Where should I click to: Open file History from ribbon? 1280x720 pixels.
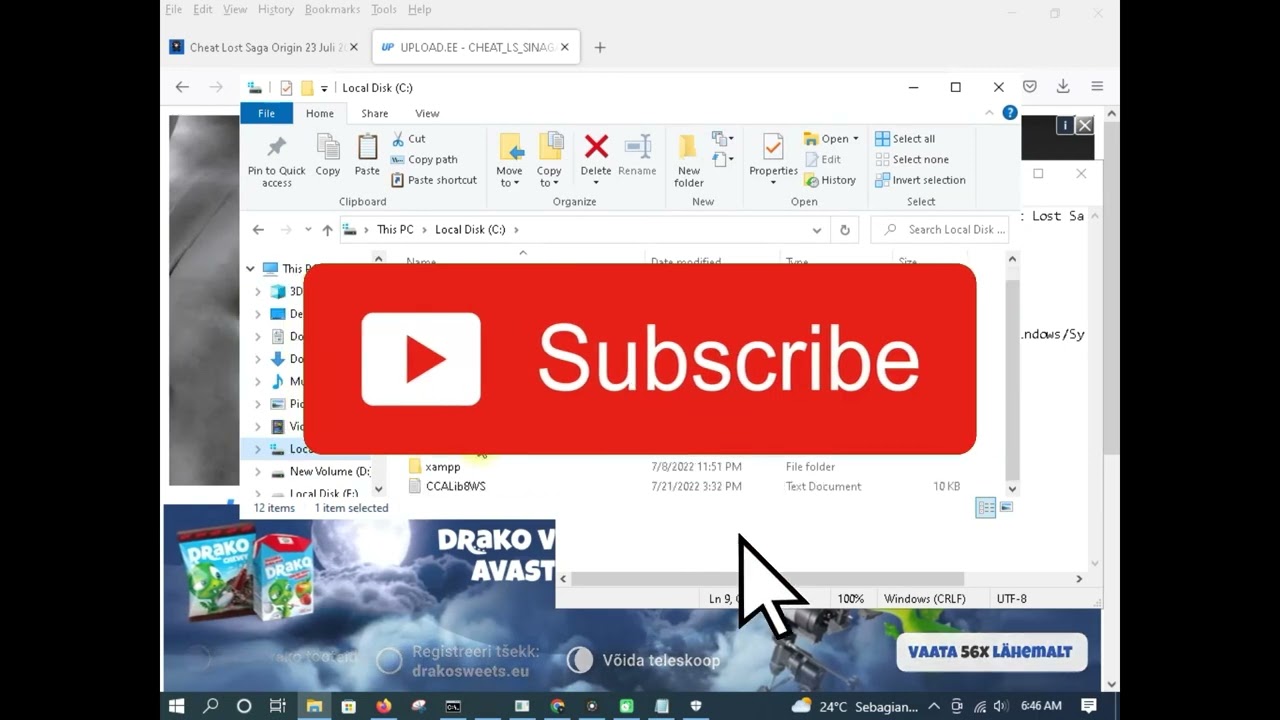point(830,180)
